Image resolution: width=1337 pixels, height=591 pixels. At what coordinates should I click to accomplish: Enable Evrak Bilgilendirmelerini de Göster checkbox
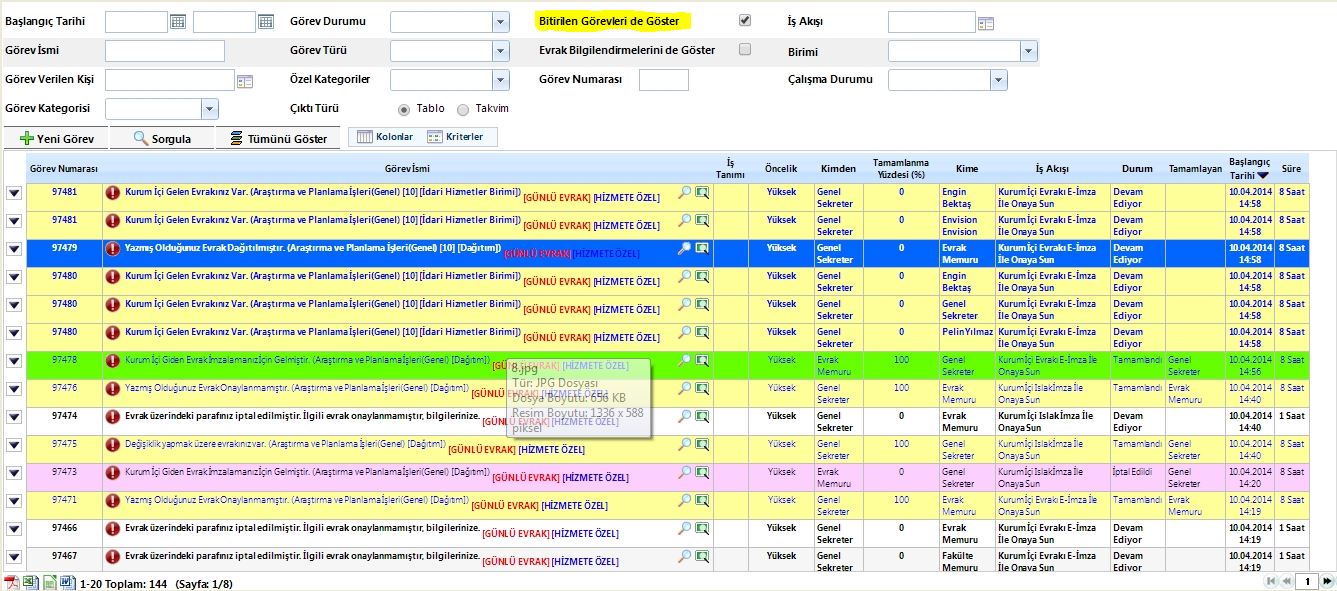744,49
